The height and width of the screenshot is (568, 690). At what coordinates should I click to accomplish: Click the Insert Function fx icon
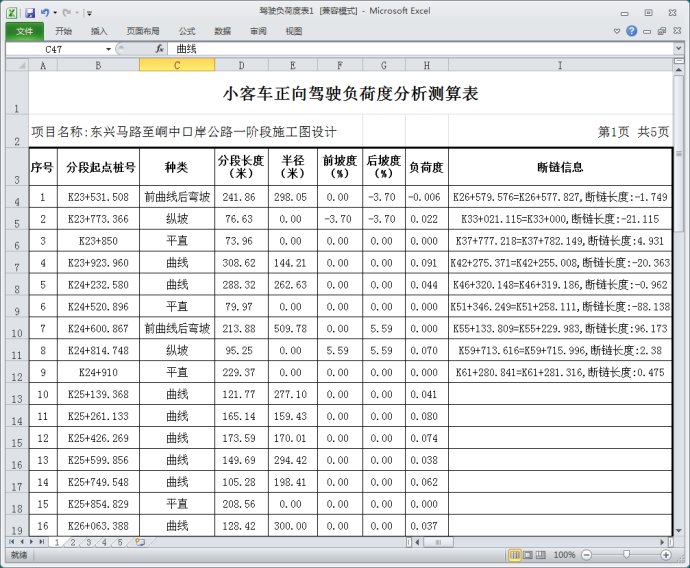(x=159, y=48)
